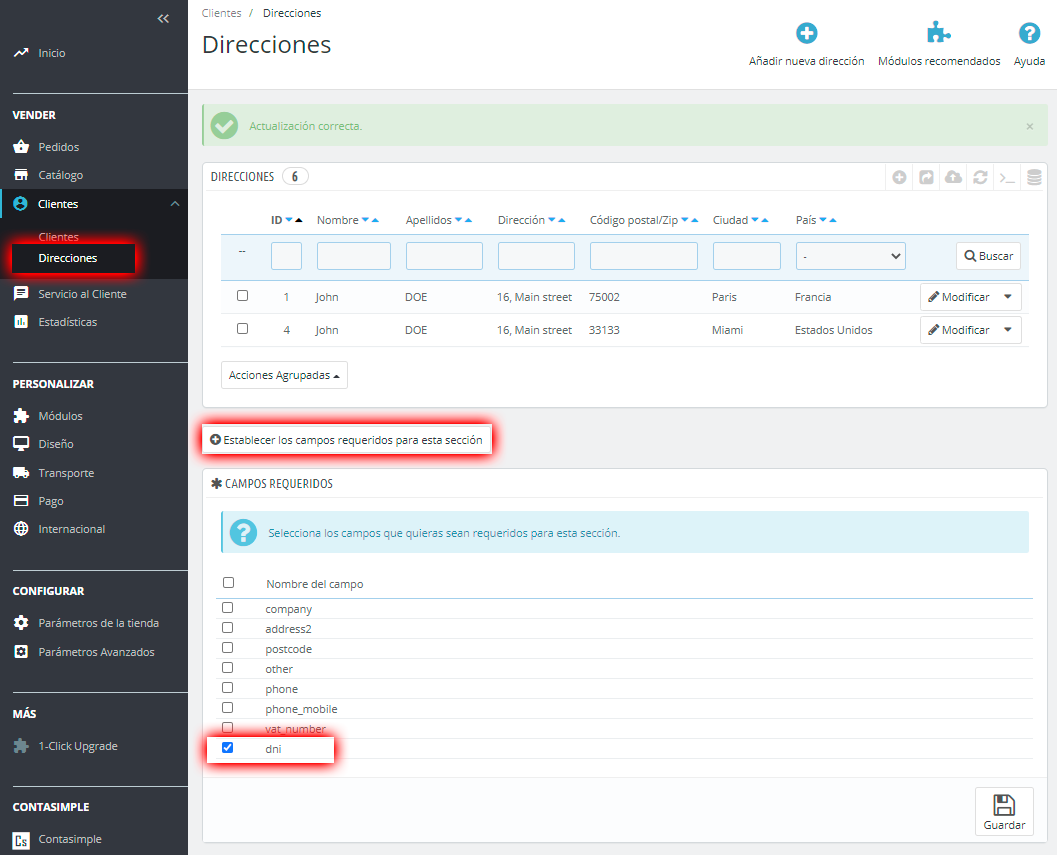Click import cloud icon in table toolbar
Image resolution: width=1057 pixels, height=855 pixels.
(x=953, y=177)
